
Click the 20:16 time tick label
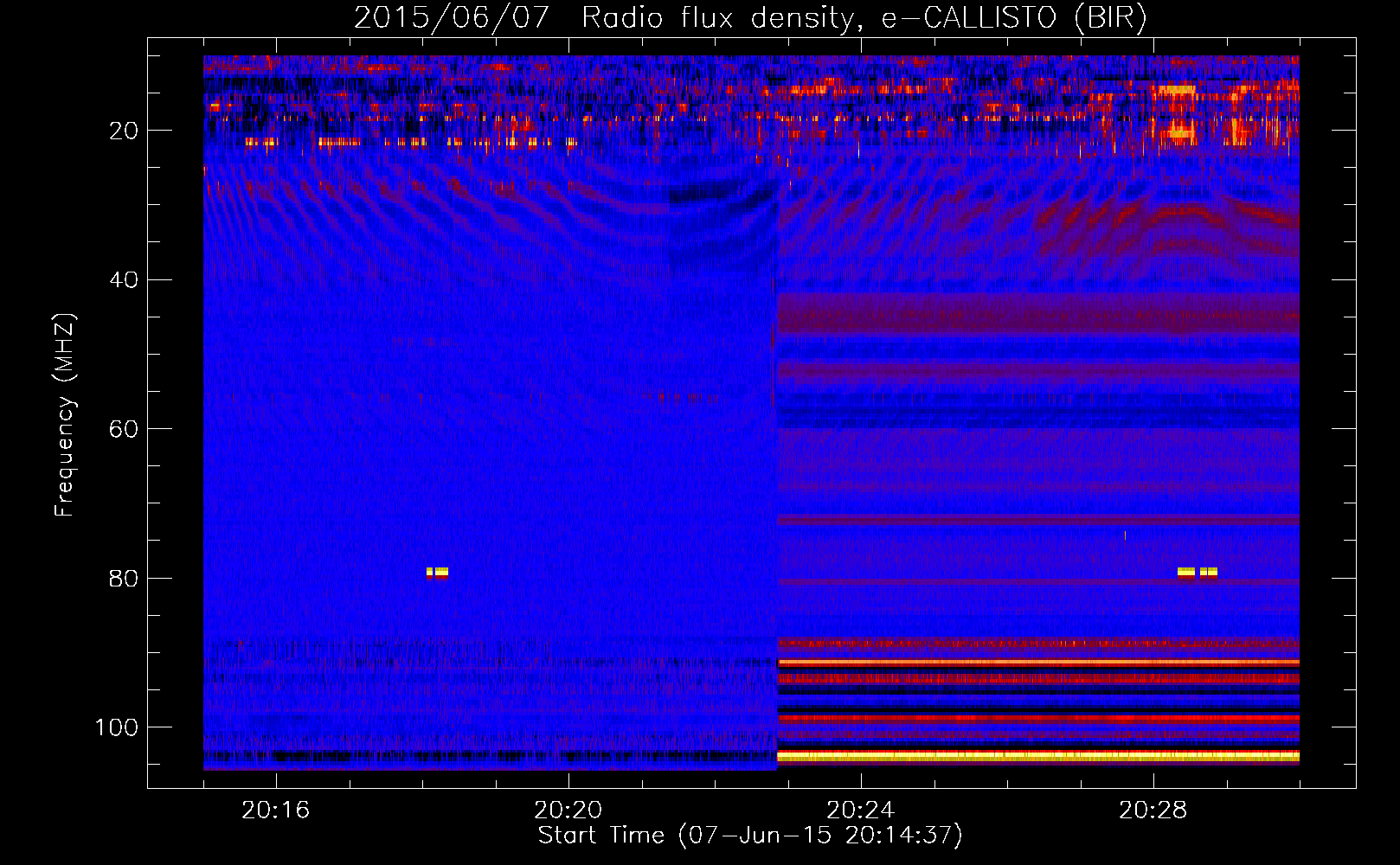point(275,810)
